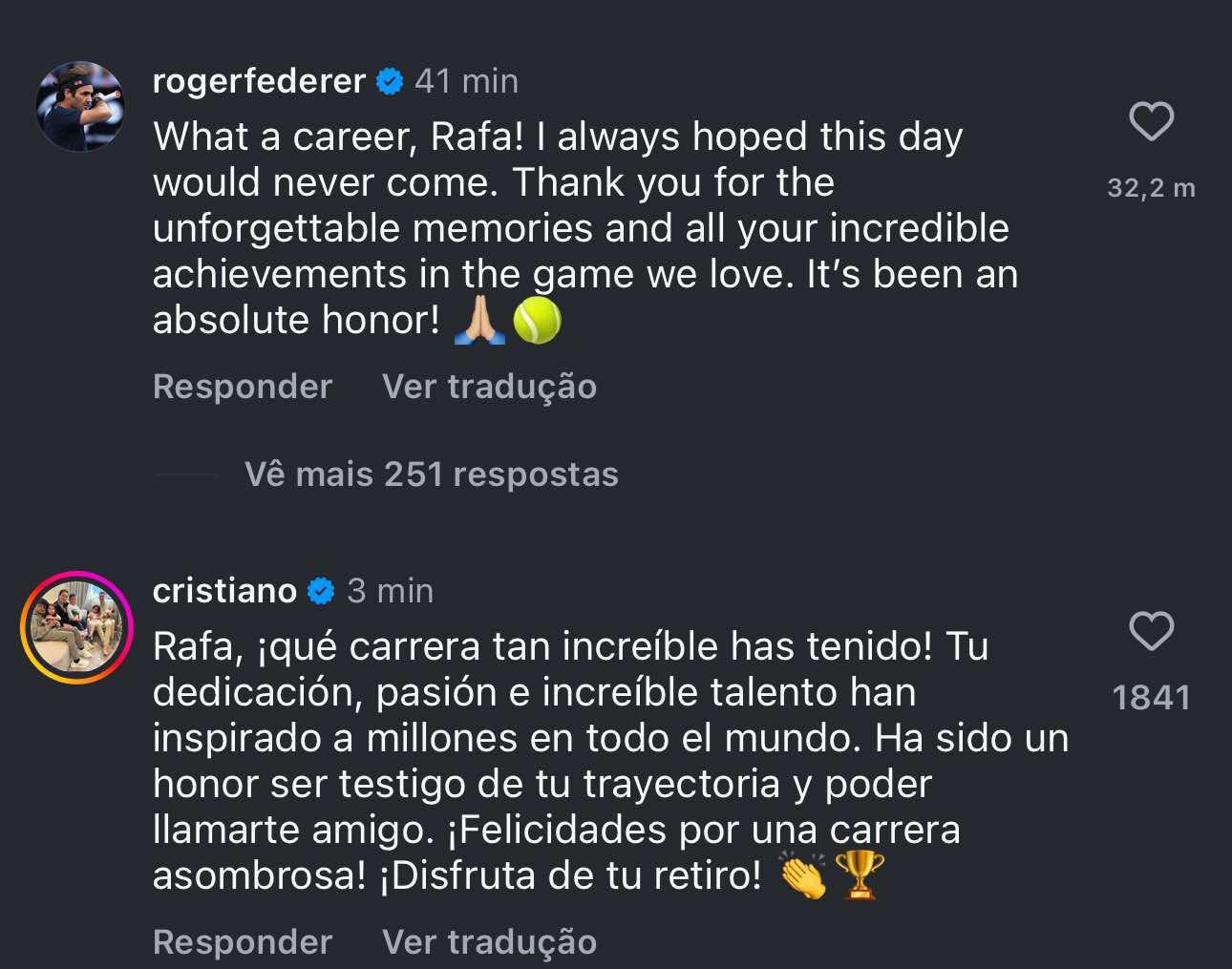1232x969 pixels.
Task: Like Roger Federer's comment with the heart
Action: click(1152, 120)
